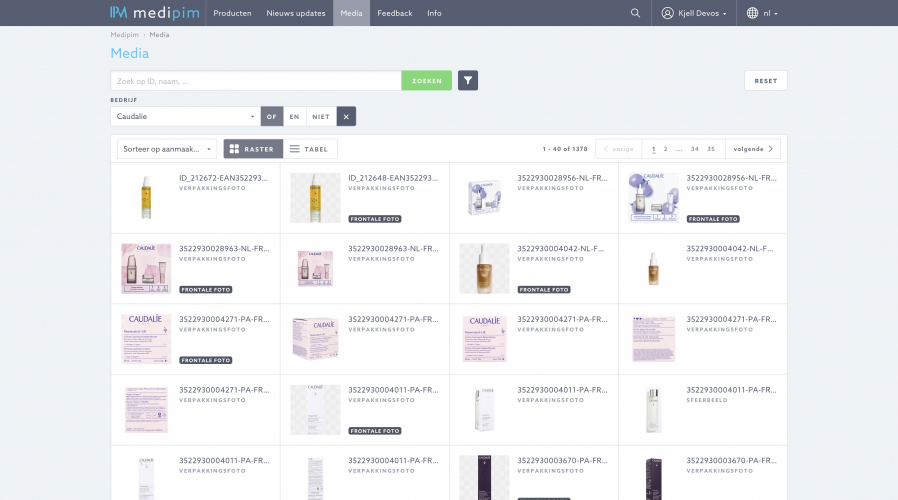
Task: Click the Medipim breadcrumb link
Action: 124,35
